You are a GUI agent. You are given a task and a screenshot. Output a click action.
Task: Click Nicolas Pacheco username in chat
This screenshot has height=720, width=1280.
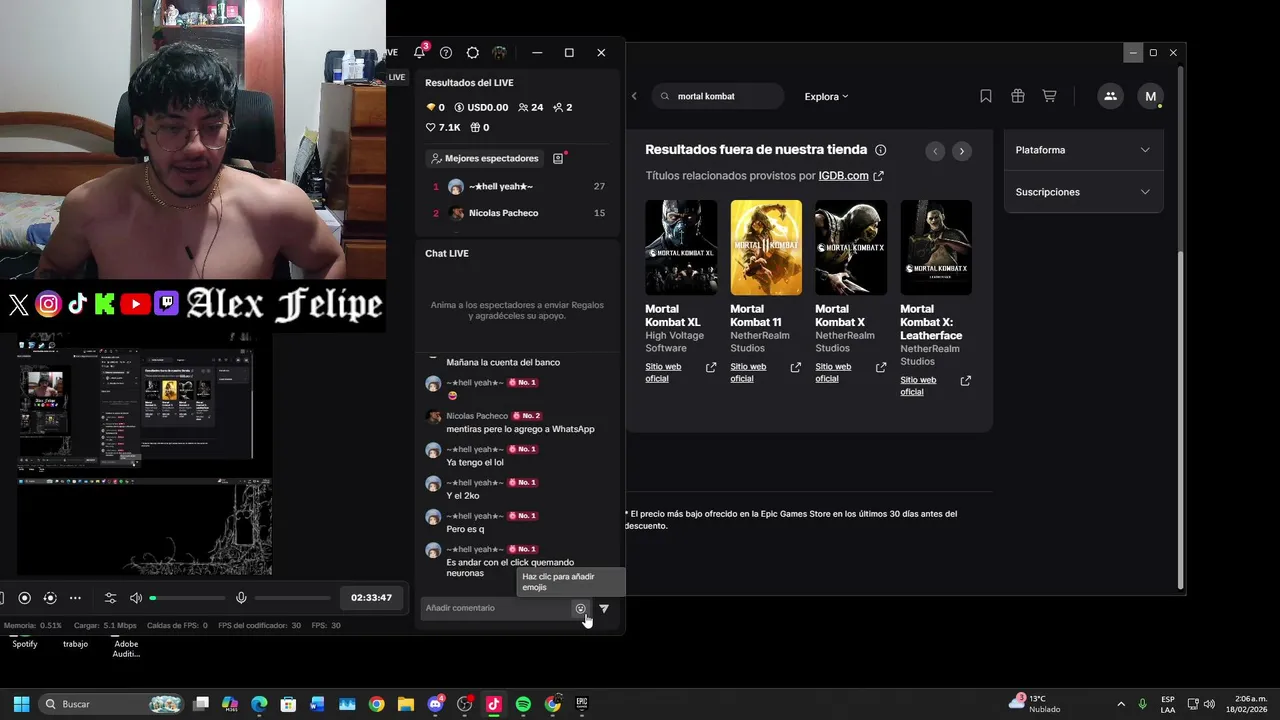coord(477,416)
